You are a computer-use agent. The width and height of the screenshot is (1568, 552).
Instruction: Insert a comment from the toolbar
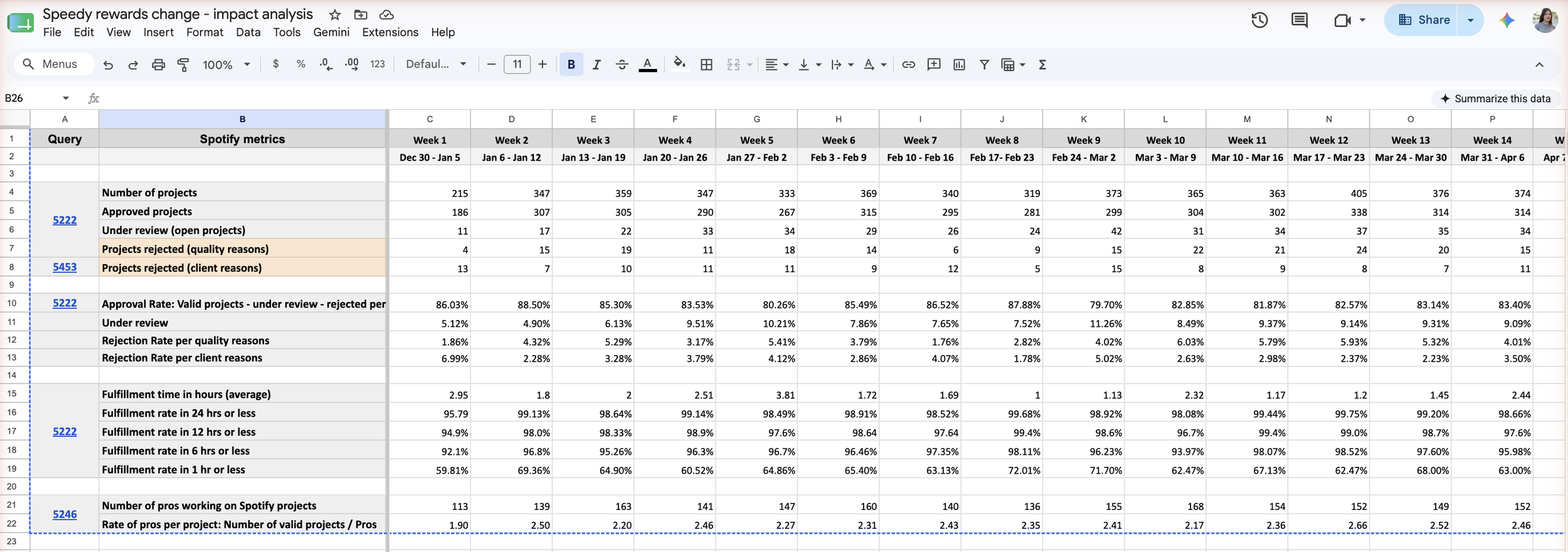tap(934, 65)
